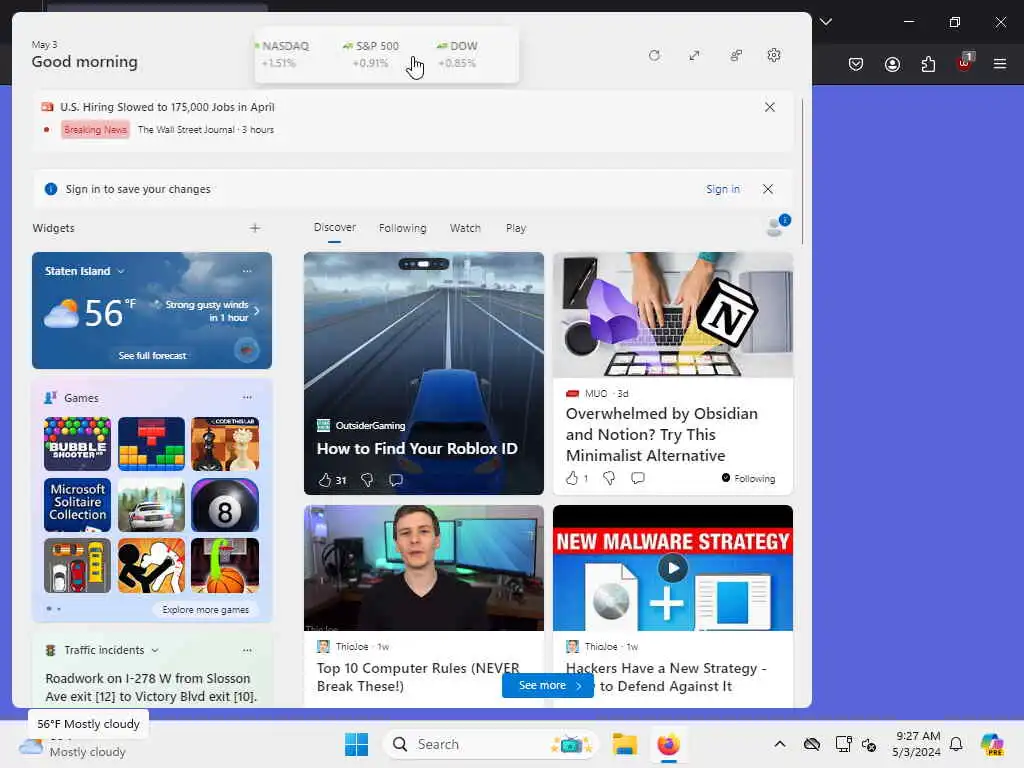The image size is (1024, 768).
Task: Launch the car racing game tile
Action: point(152,505)
